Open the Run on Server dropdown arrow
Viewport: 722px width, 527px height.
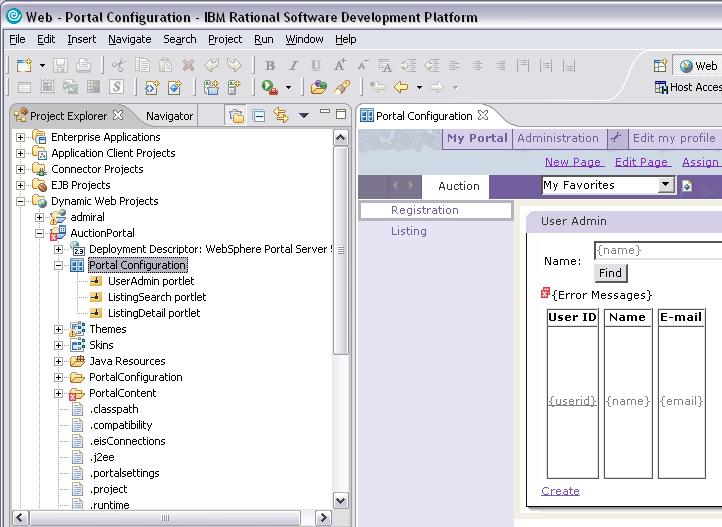pyautogui.click(x=288, y=87)
